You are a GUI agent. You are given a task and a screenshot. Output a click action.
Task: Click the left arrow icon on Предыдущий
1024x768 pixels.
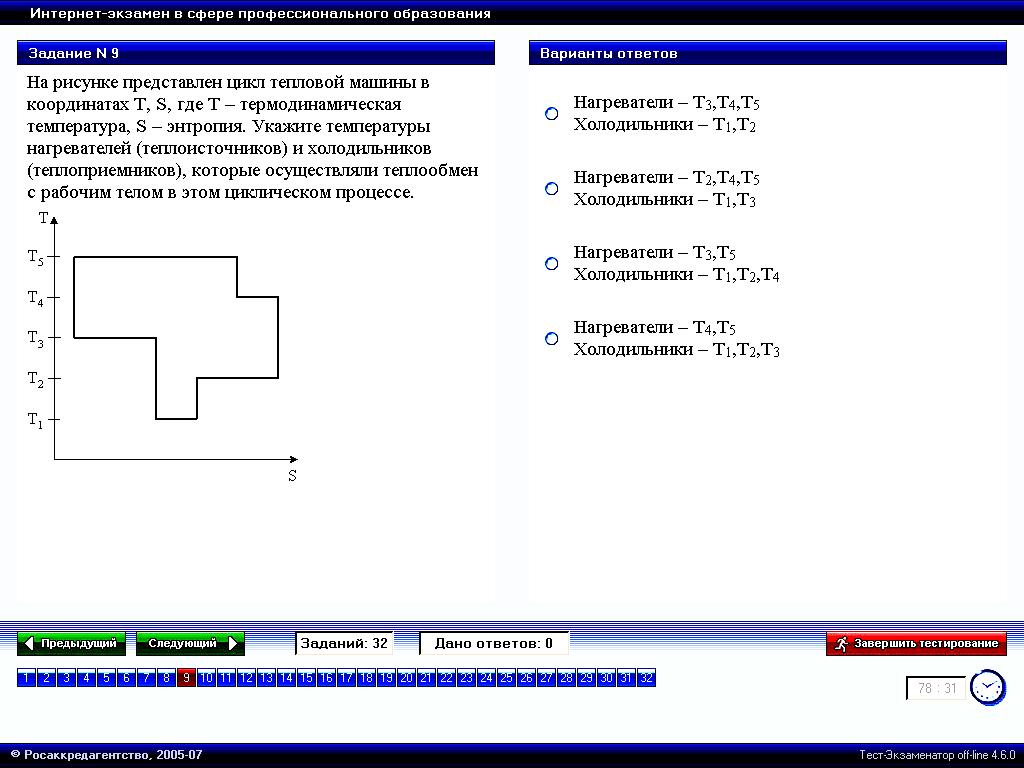[x=29, y=644]
